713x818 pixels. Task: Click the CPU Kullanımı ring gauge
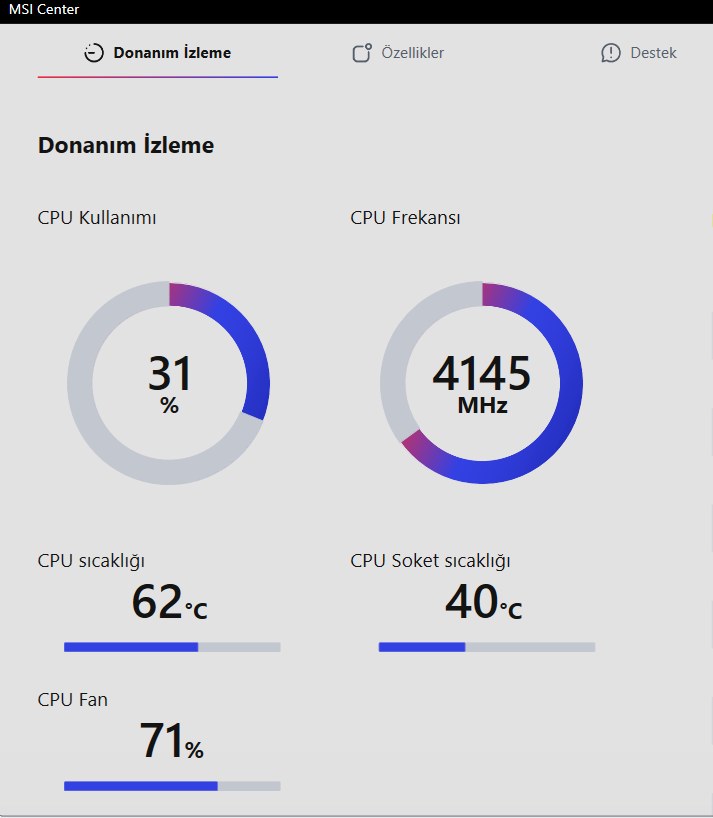click(x=168, y=383)
